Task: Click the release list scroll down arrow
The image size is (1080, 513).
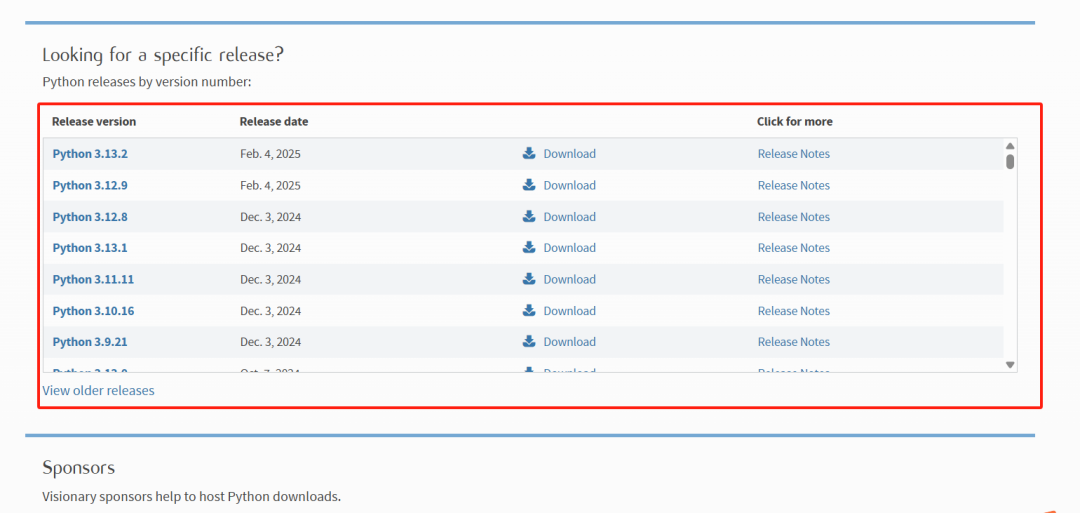Action: click(1010, 365)
